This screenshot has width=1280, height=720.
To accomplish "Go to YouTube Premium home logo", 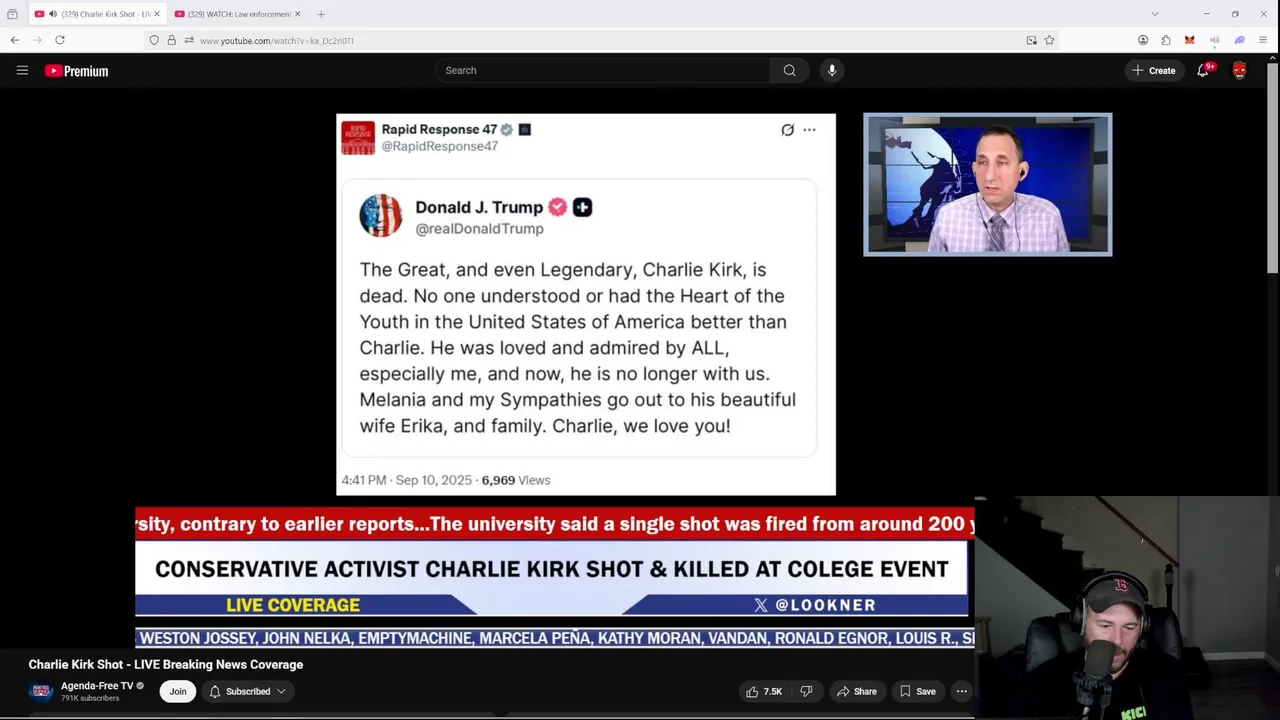I will 76,71.
